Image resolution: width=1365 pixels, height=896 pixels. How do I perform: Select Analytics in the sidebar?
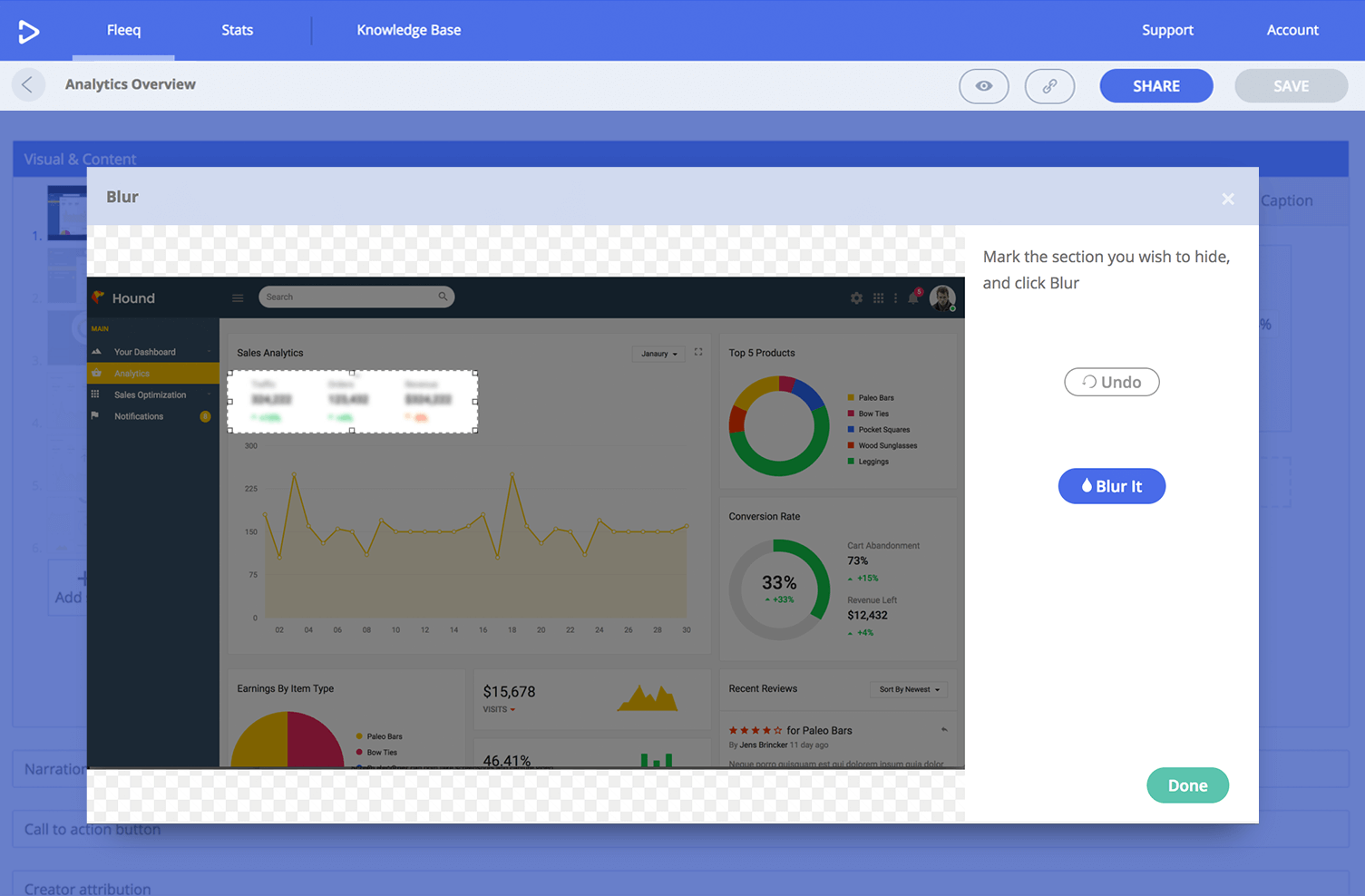point(153,374)
